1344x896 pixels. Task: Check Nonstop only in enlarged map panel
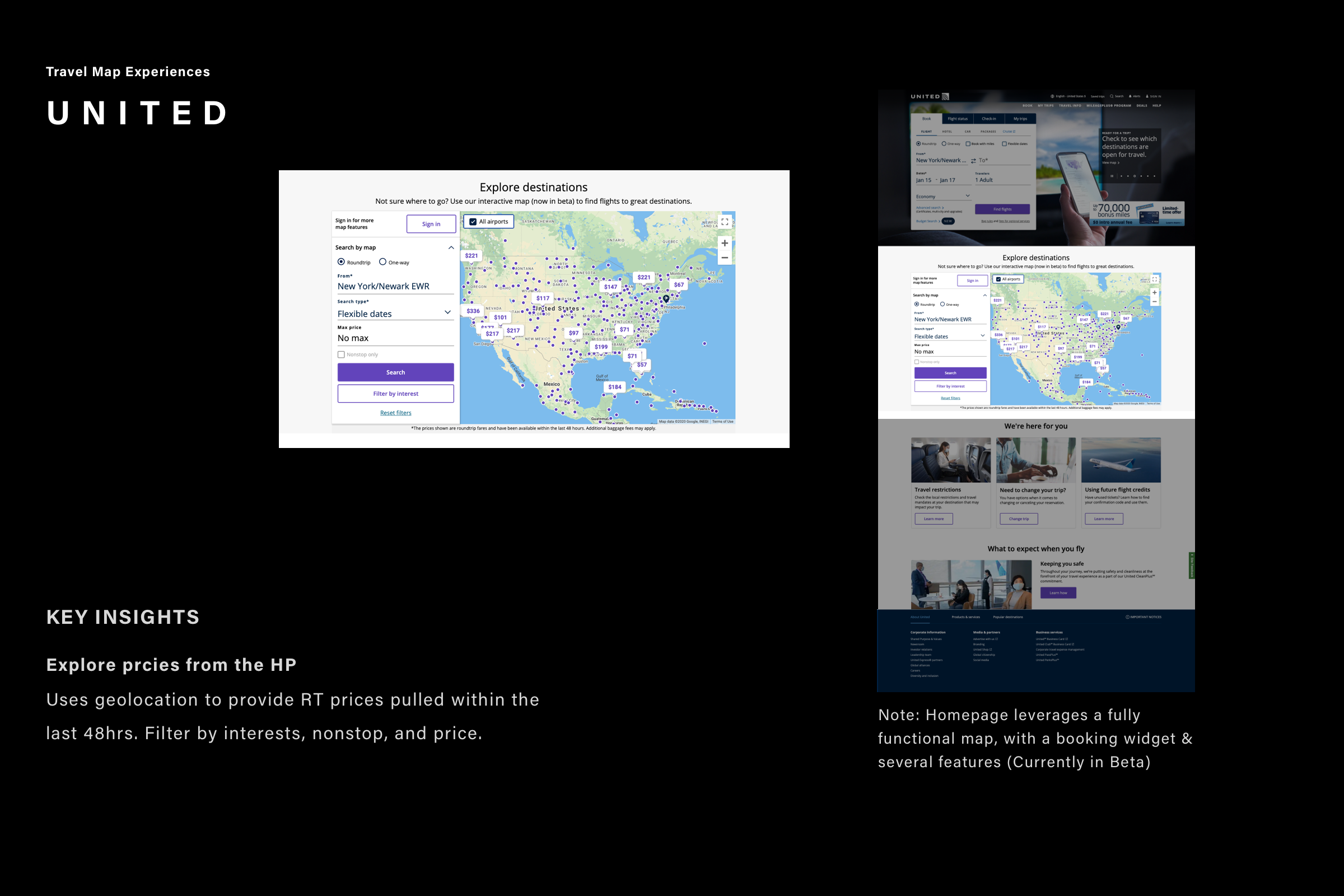coord(341,354)
